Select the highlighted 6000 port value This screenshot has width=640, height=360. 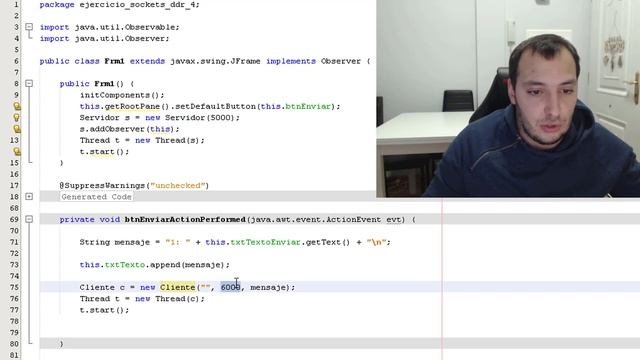click(x=231, y=287)
